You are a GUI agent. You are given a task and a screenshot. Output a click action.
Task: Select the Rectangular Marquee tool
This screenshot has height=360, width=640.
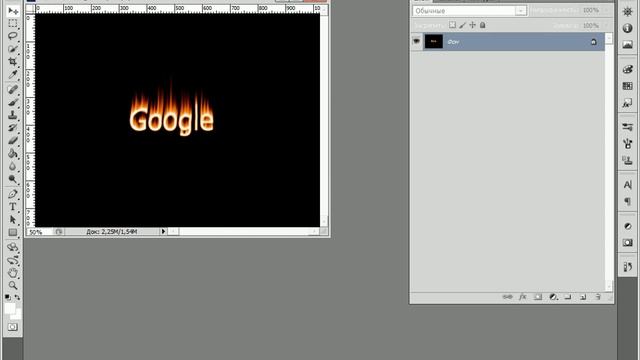coord(13,24)
